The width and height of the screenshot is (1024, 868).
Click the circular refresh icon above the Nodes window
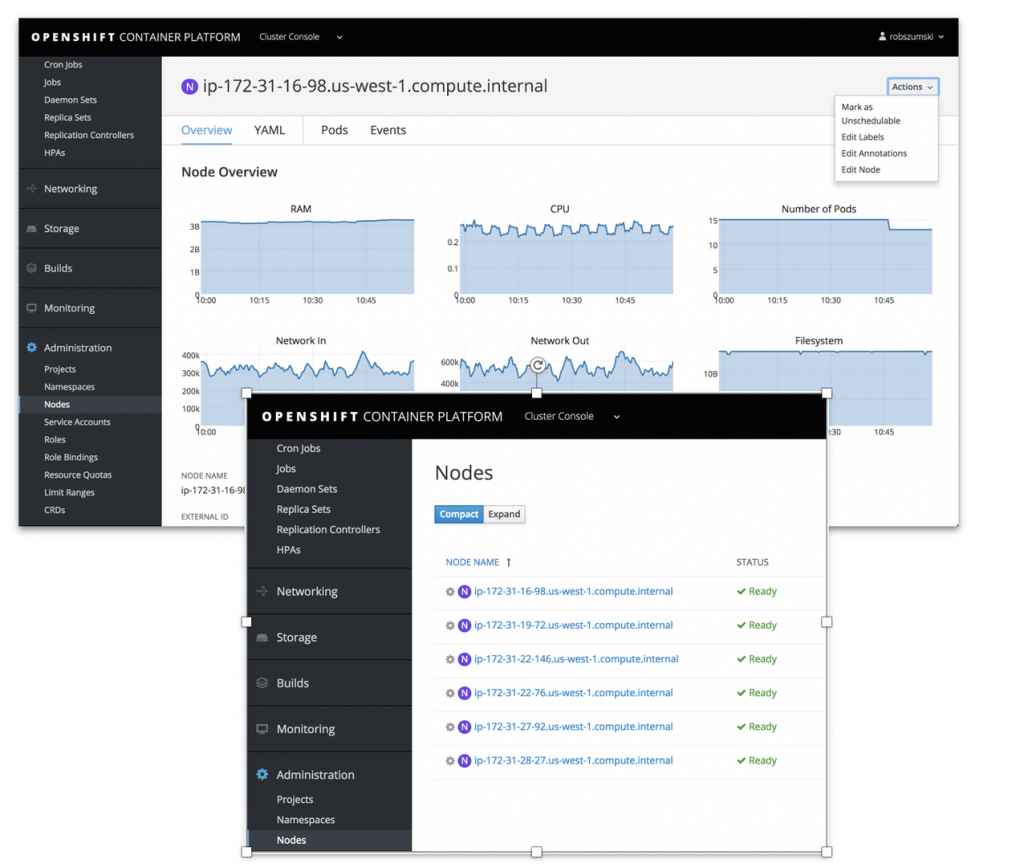tap(537, 366)
